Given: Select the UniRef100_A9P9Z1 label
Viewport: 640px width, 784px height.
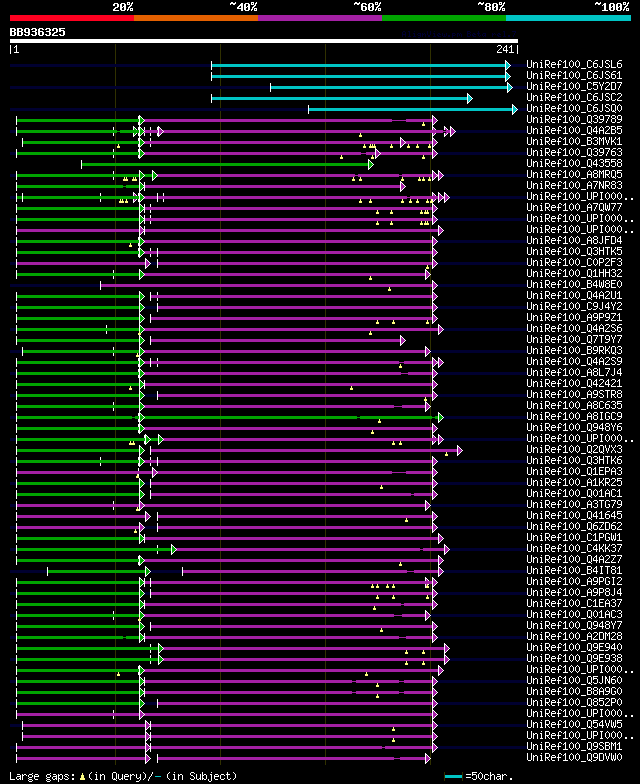Looking at the screenshot, I should point(574,318).
